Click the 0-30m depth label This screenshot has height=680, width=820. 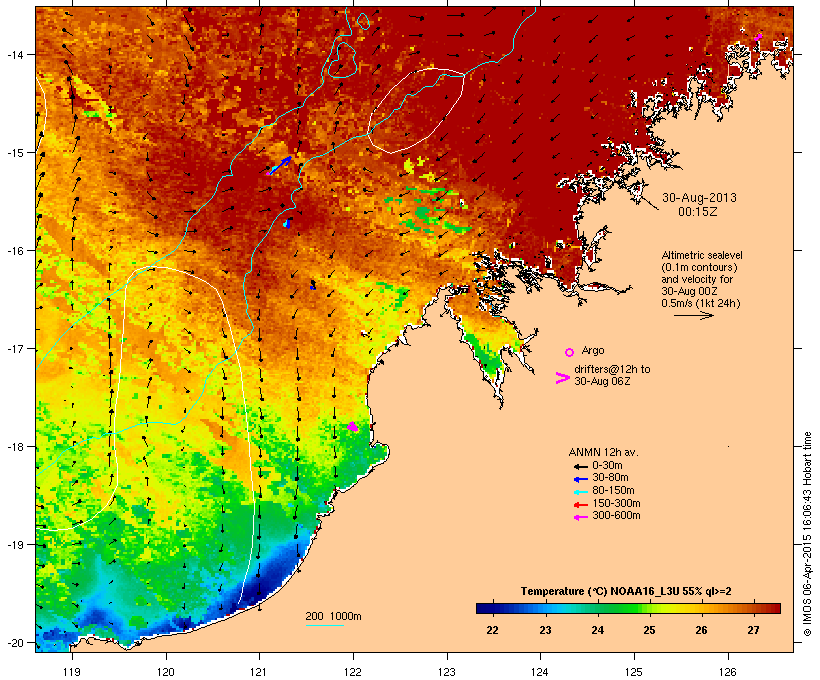click(607, 466)
